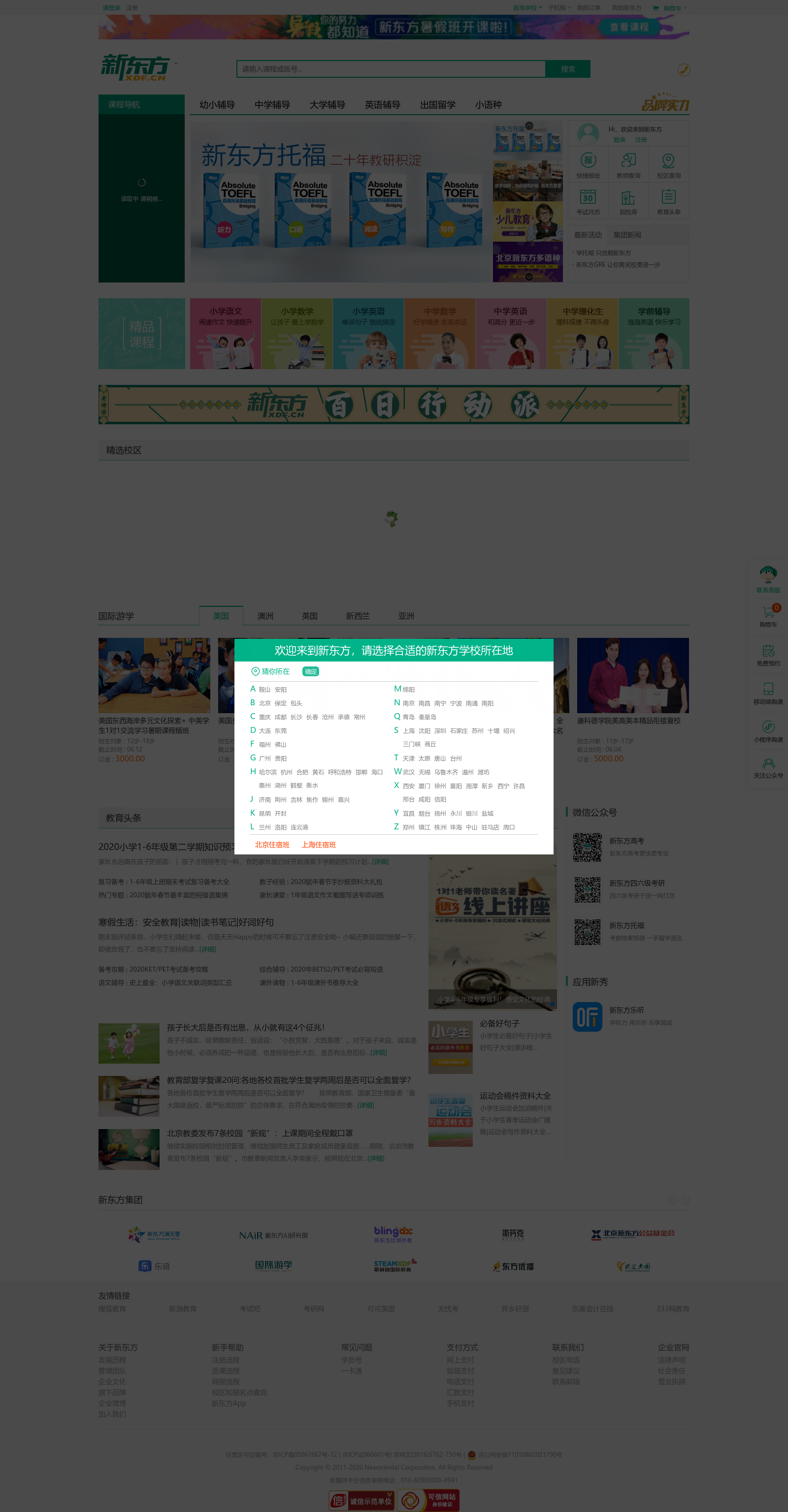Image resolution: width=788 pixels, height=1512 pixels.
Task: Click the 可信网站 verification badge
Action: point(428,1500)
